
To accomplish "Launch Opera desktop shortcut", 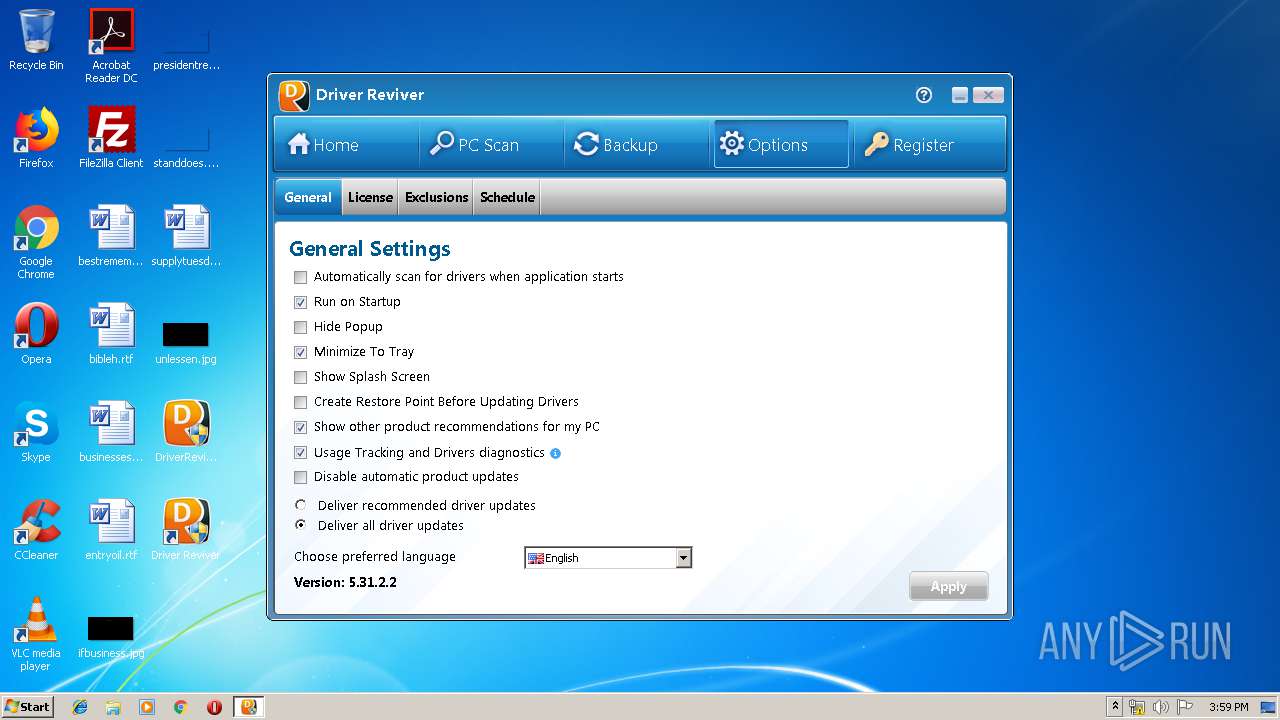I will 36,334.
